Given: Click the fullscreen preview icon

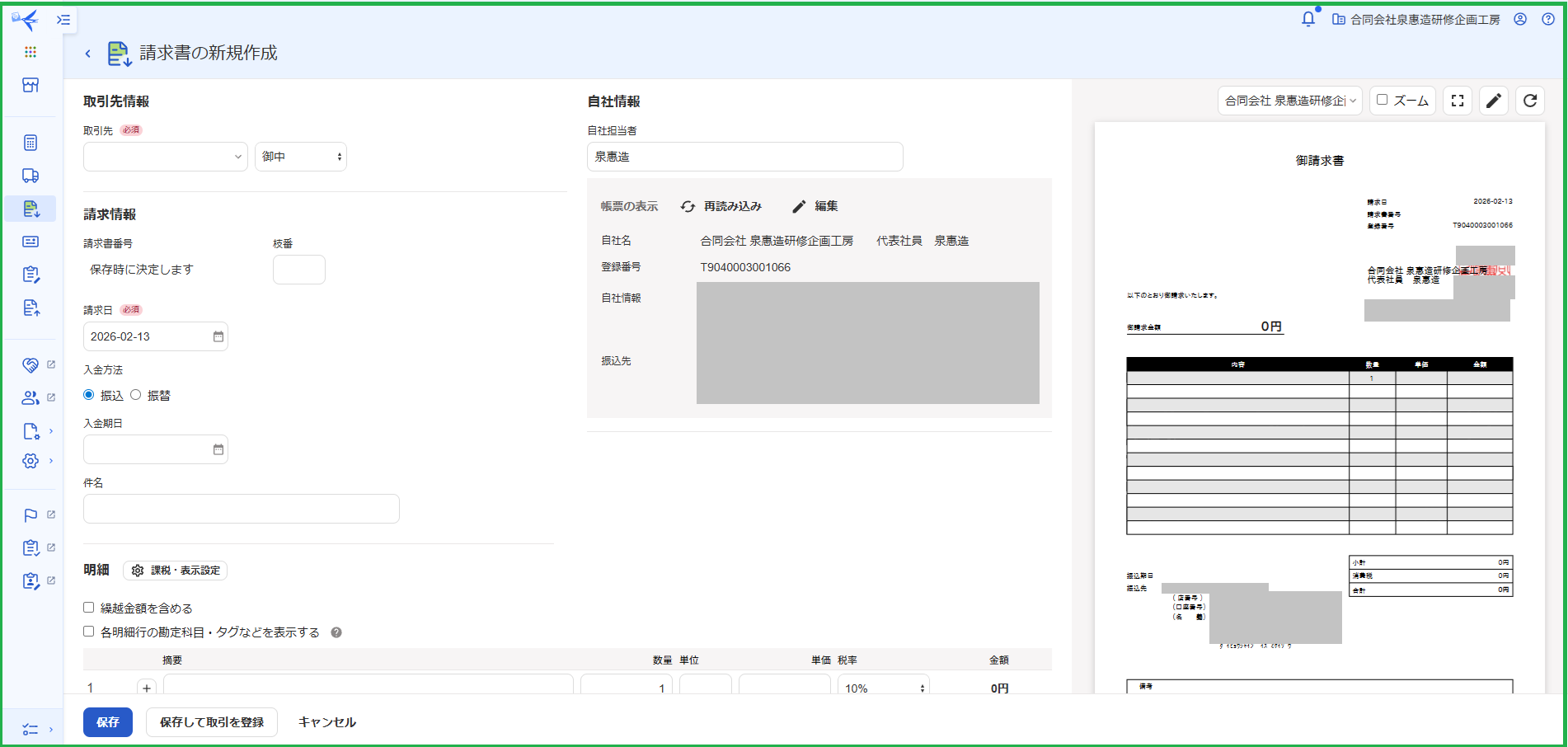Looking at the screenshot, I should click(x=1458, y=101).
